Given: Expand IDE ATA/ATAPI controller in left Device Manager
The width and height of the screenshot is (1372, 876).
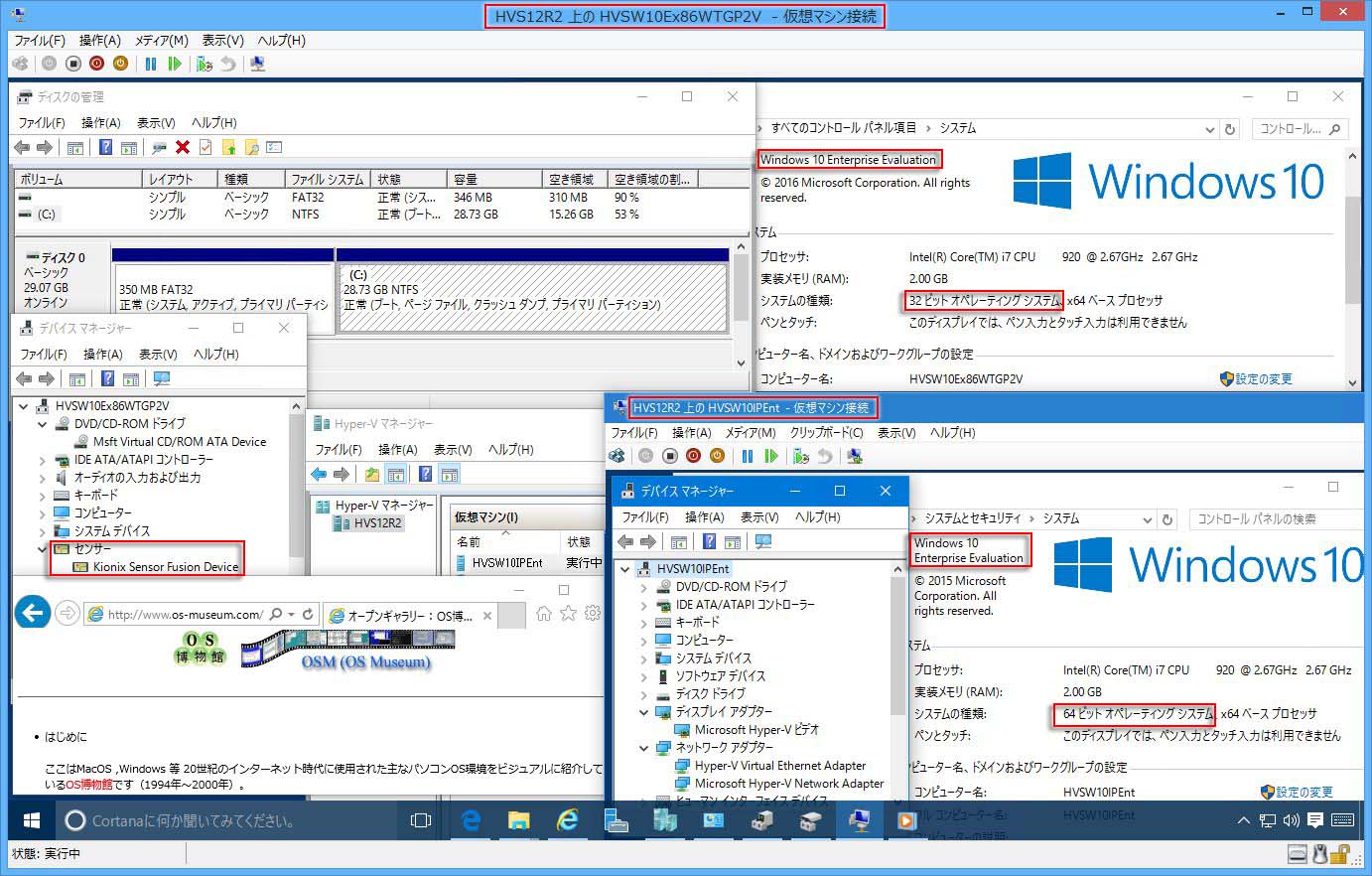Looking at the screenshot, I should pyautogui.click(x=43, y=460).
